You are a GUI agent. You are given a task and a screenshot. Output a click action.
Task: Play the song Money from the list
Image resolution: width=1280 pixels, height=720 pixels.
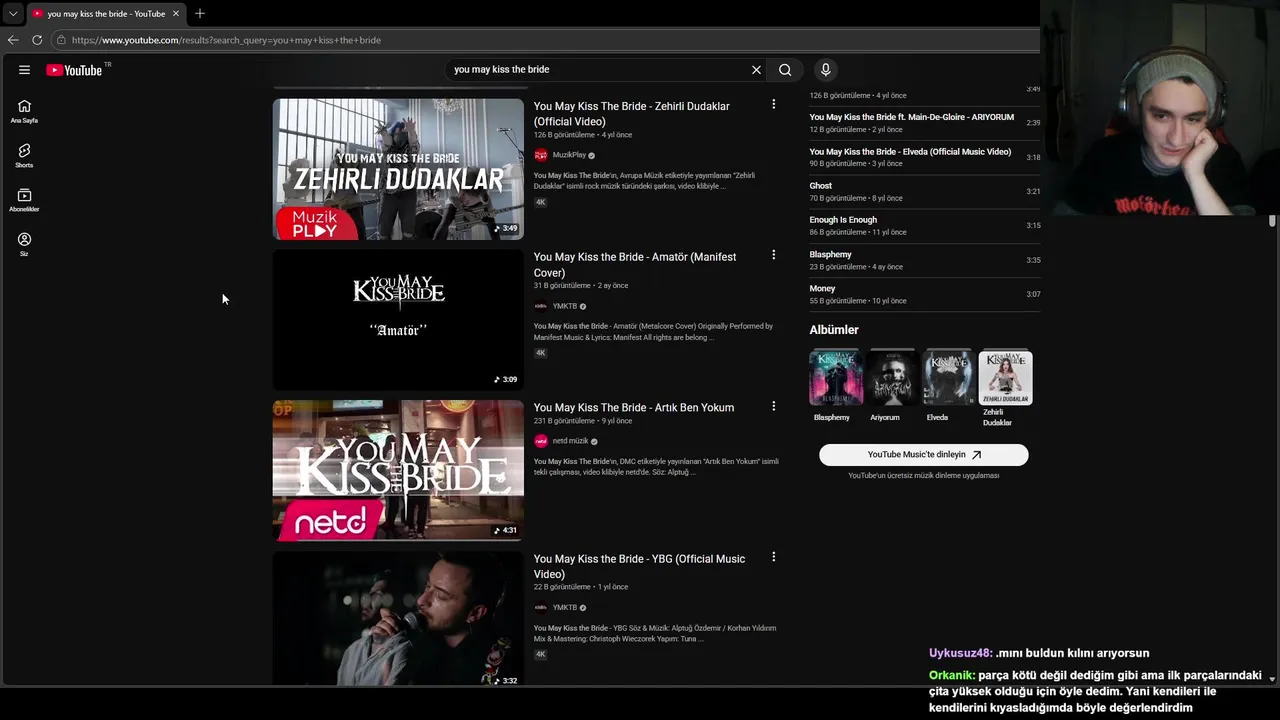[x=925, y=294]
